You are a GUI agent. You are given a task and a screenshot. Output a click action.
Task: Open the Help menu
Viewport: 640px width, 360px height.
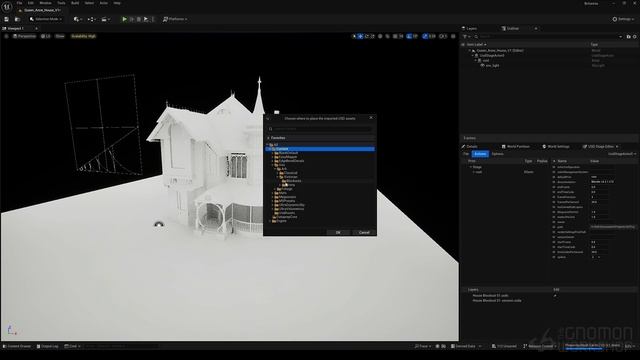tap(117, 3)
